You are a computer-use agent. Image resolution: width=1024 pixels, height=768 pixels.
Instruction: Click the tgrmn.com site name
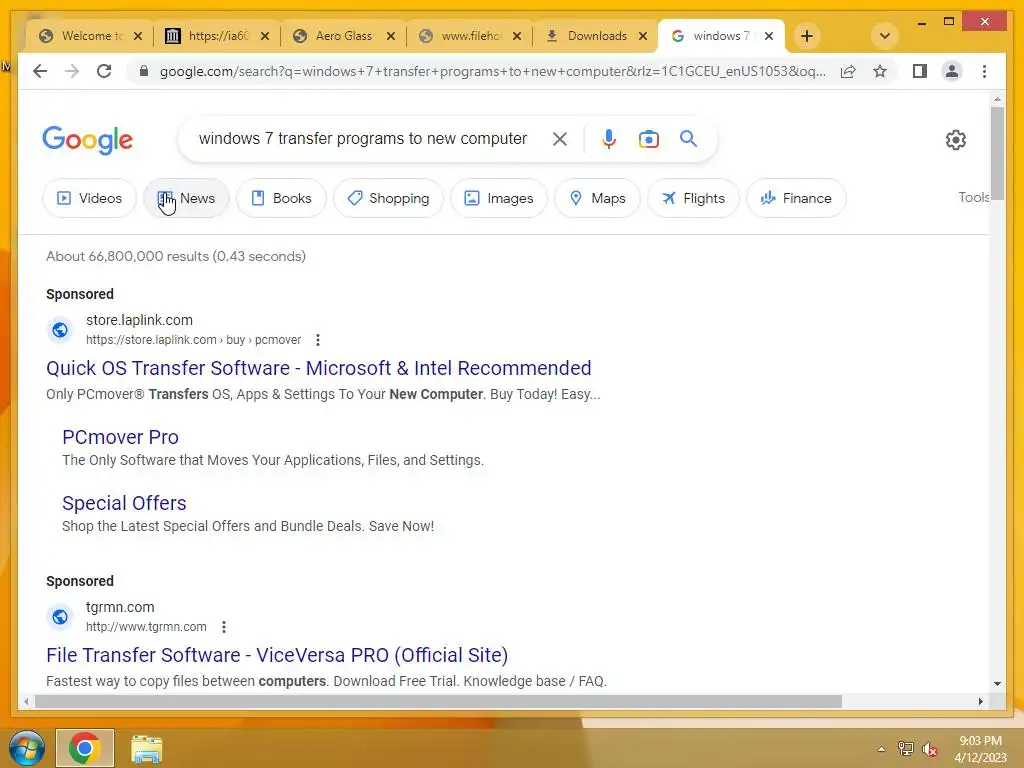click(120, 607)
